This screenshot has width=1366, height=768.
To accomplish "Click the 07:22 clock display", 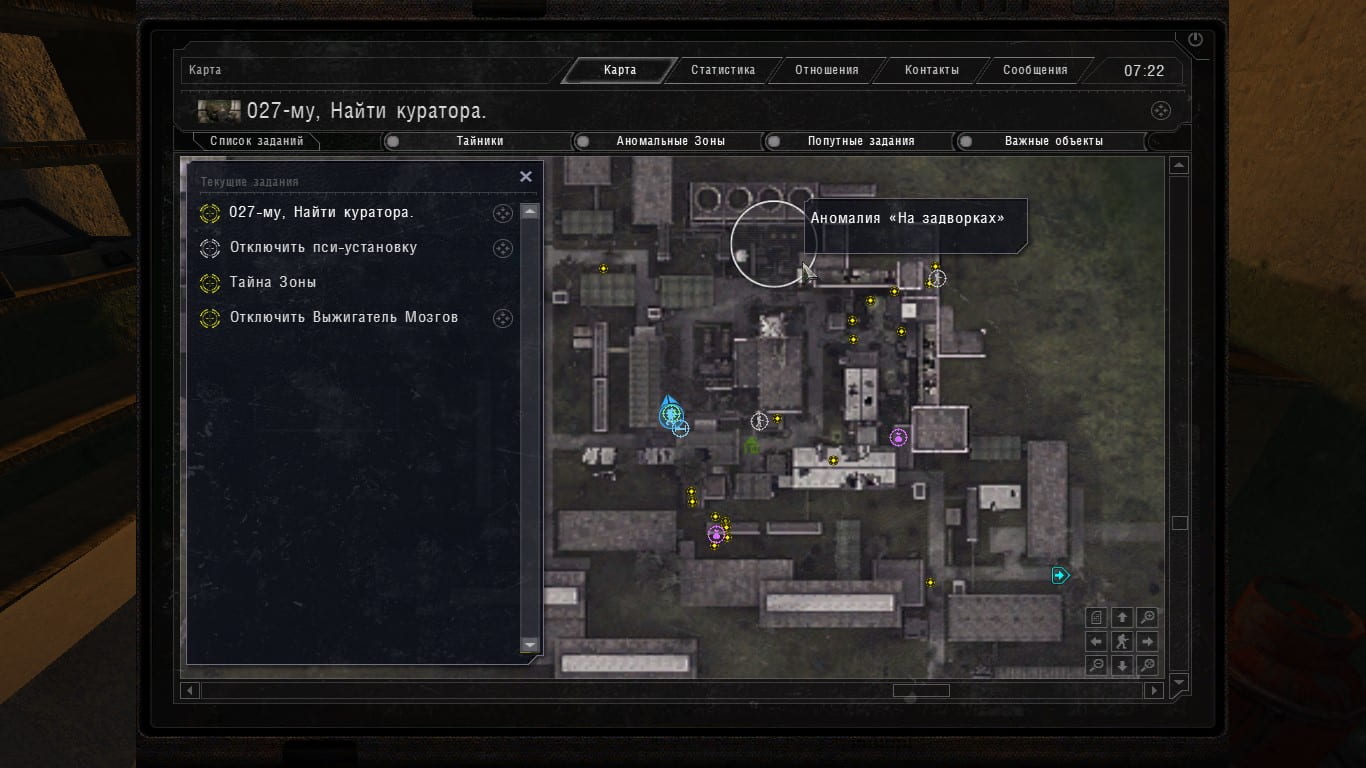I will tap(1144, 71).
